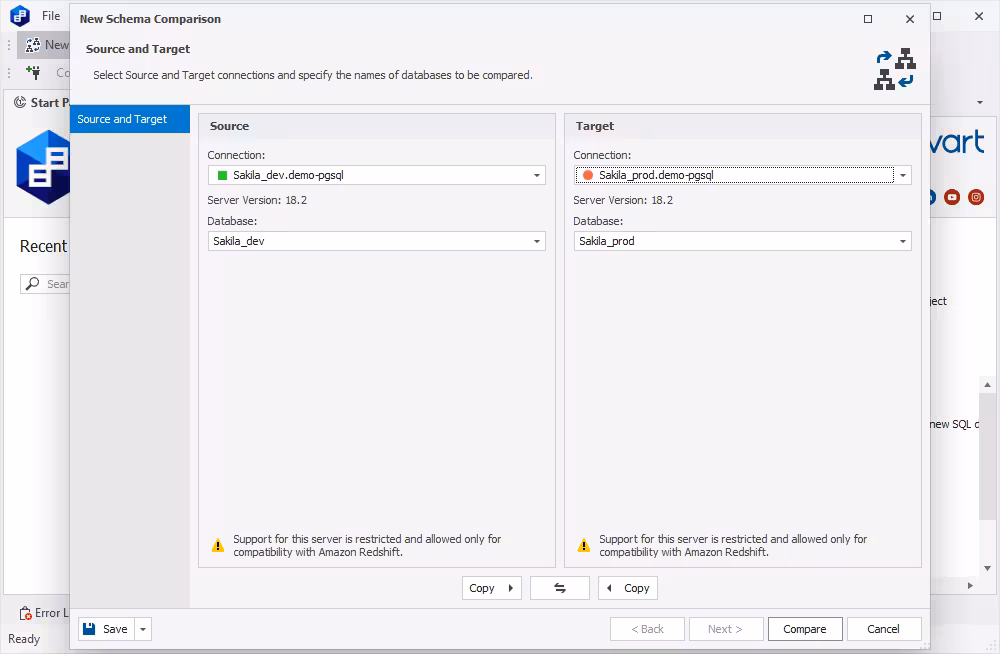Viewport: 1000px width, 654px height.
Task: Click the search box in Recent section
Action: (x=45, y=284)
